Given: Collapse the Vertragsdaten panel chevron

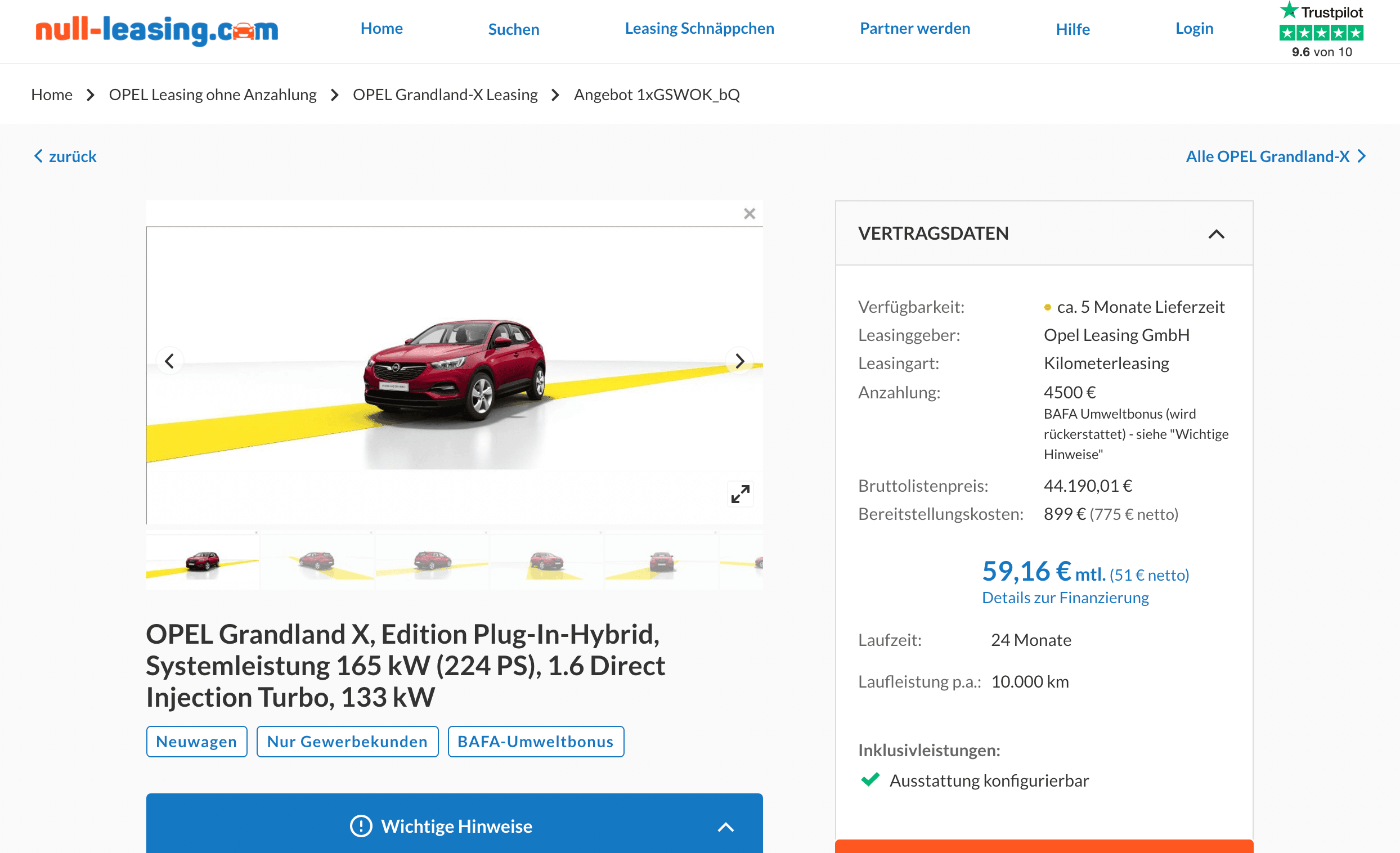Looking at the screenshot, I should tap(1217, 234).
